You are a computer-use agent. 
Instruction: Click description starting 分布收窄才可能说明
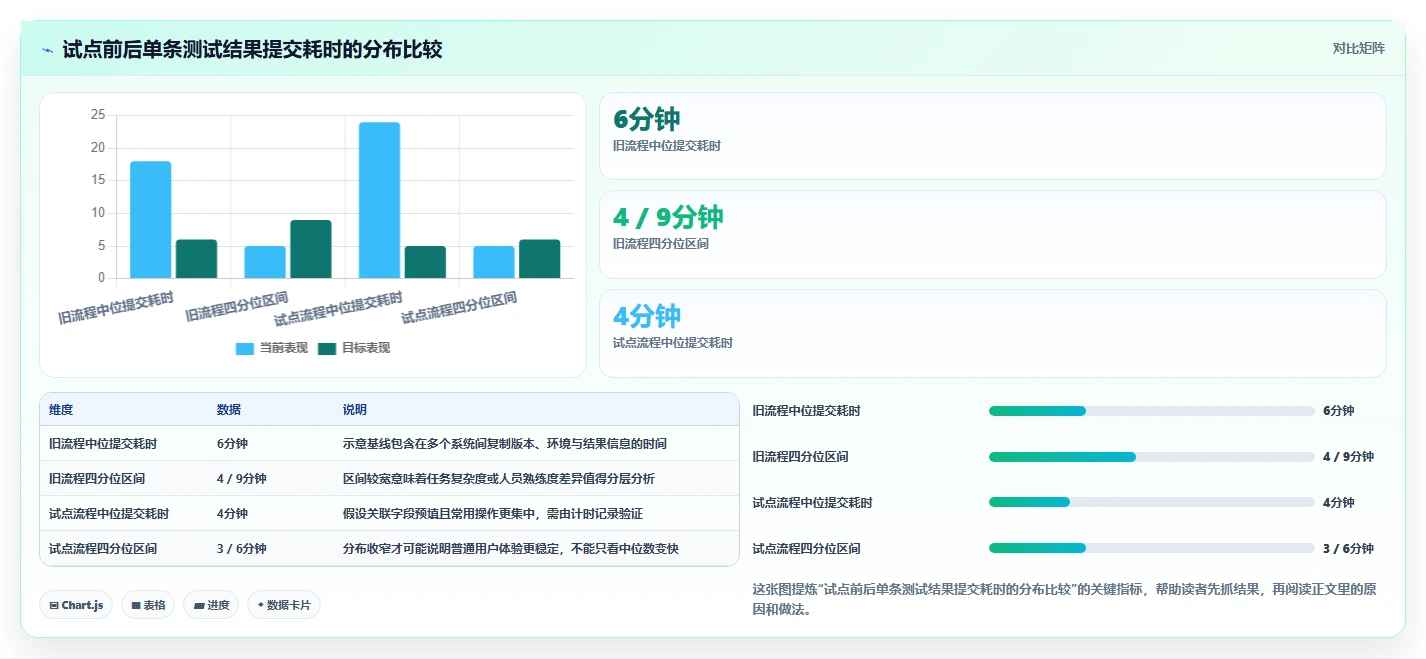(x=511, y=549)
